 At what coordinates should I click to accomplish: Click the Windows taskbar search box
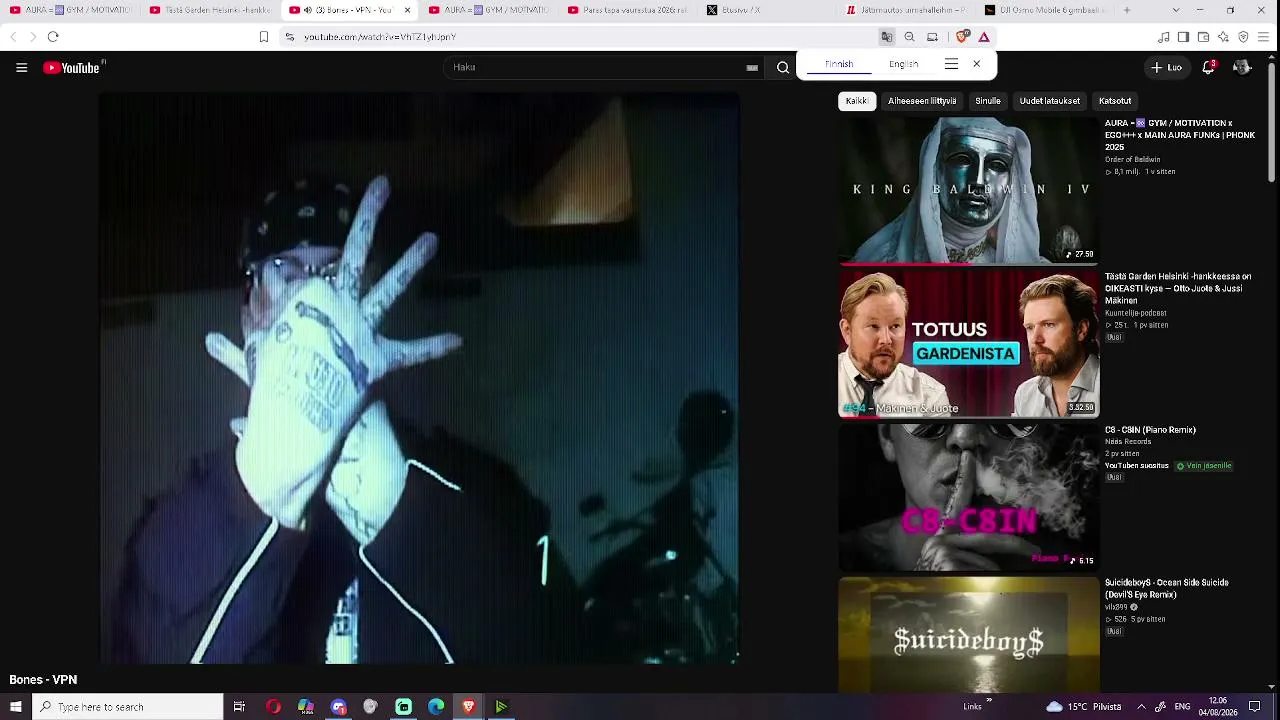pos(127,707)
